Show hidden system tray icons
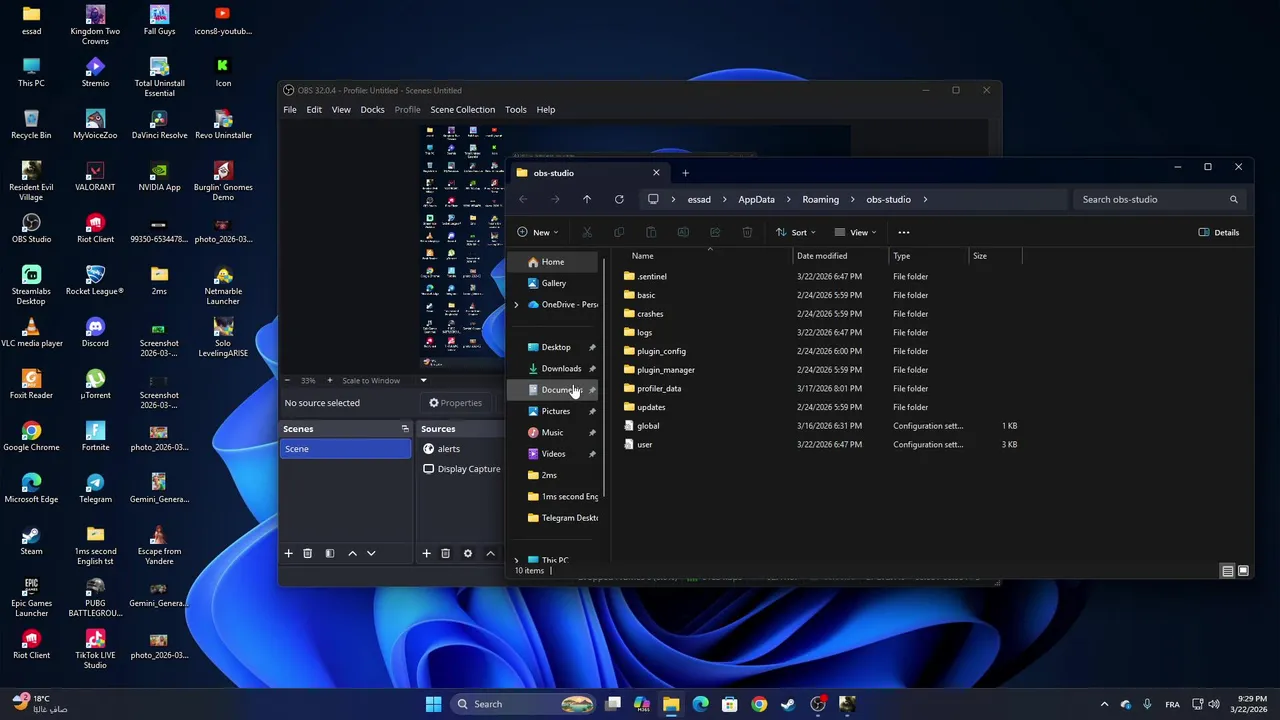This screenshot has height=720, width=1280. point(1104,704)
